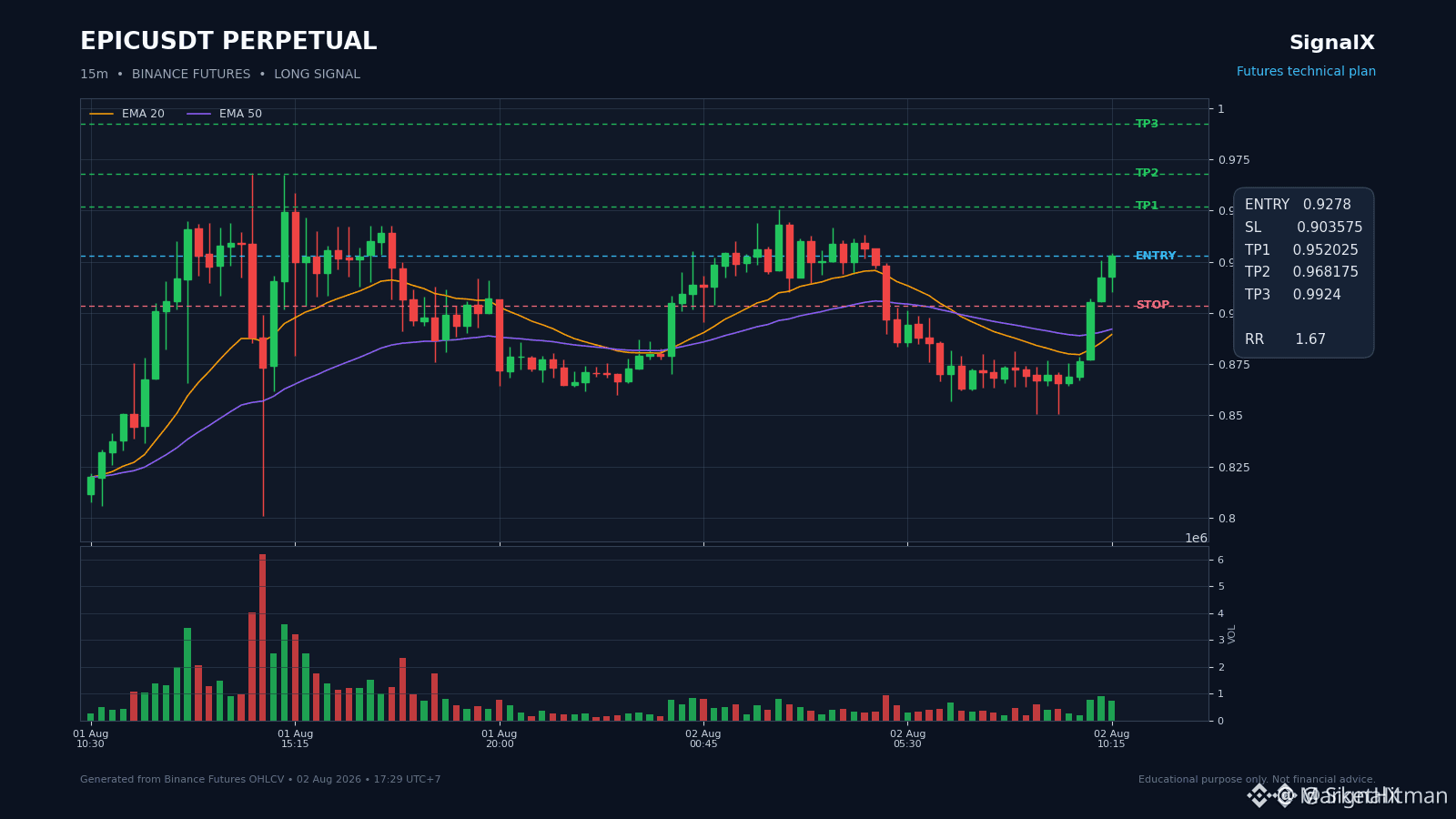The width and height of the screenshot is (1456, 819).
Task: Click the TP2 0.968175 row in info box
Action: (1301, 272)
